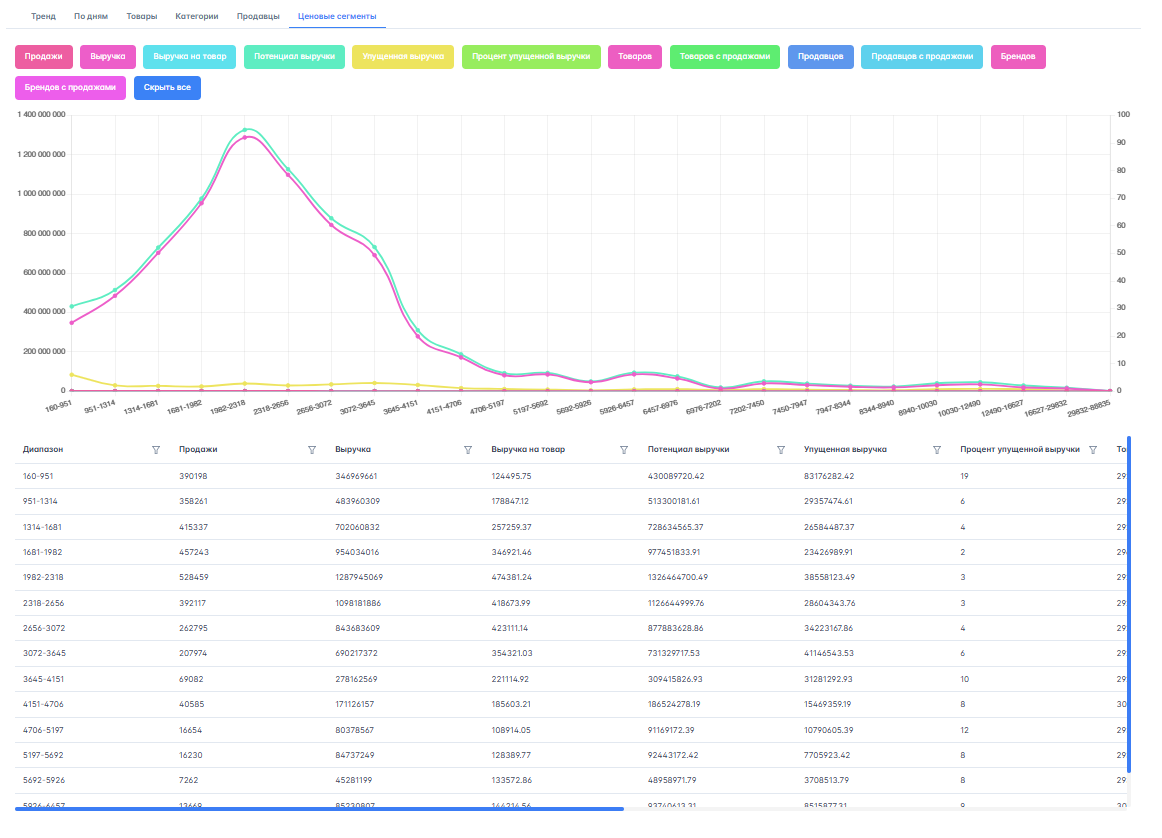Open the Категории tab
The width and height of the screenshot is (1162, 838).
[196, 17]
